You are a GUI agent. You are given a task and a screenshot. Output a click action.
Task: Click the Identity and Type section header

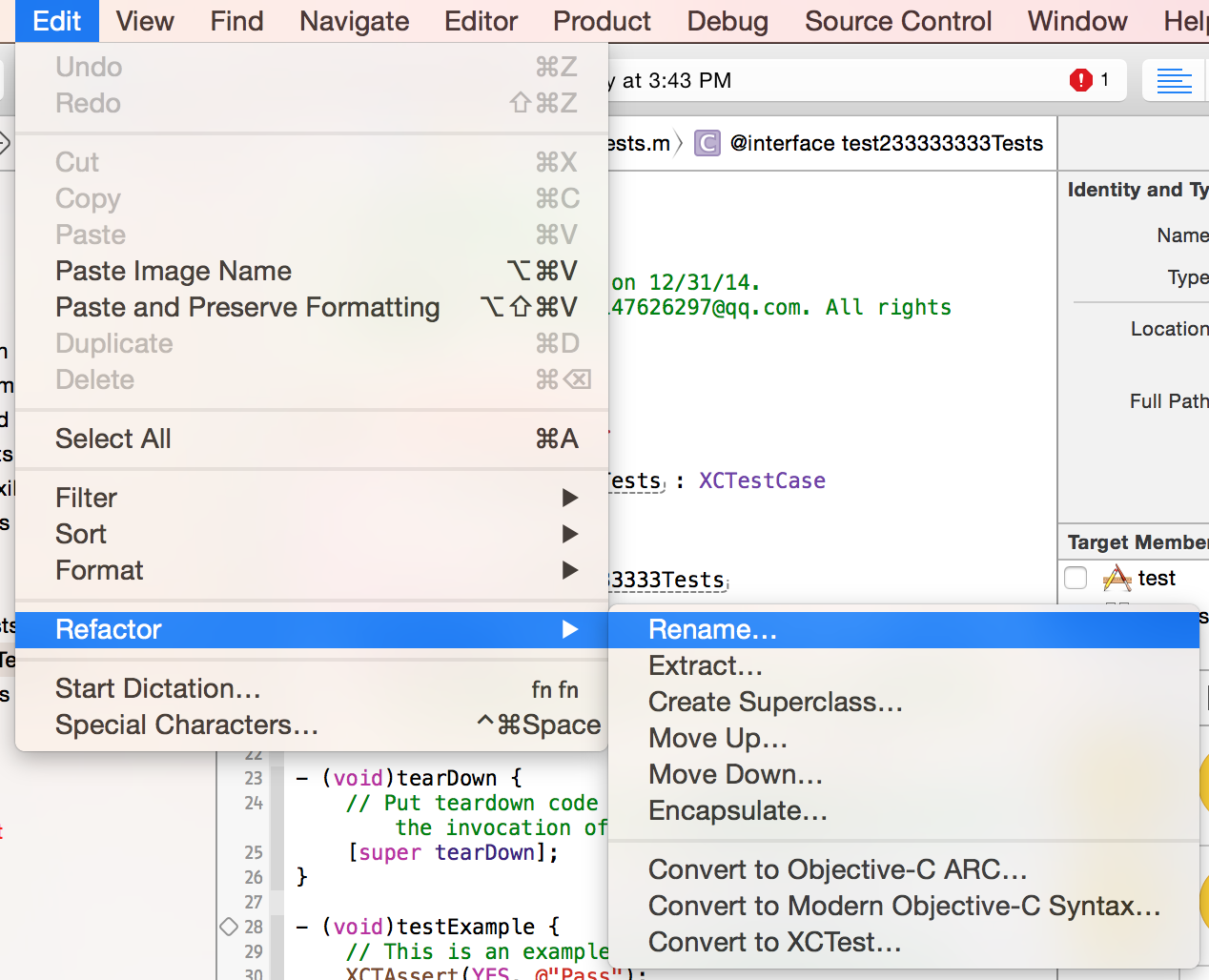point(1137,190)
